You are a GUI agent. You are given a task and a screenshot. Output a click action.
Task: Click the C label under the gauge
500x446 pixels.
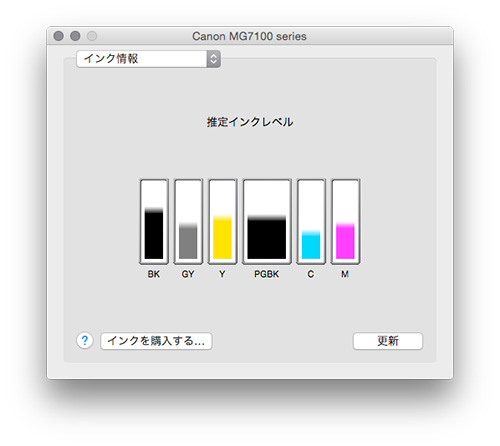pos(311,274)
